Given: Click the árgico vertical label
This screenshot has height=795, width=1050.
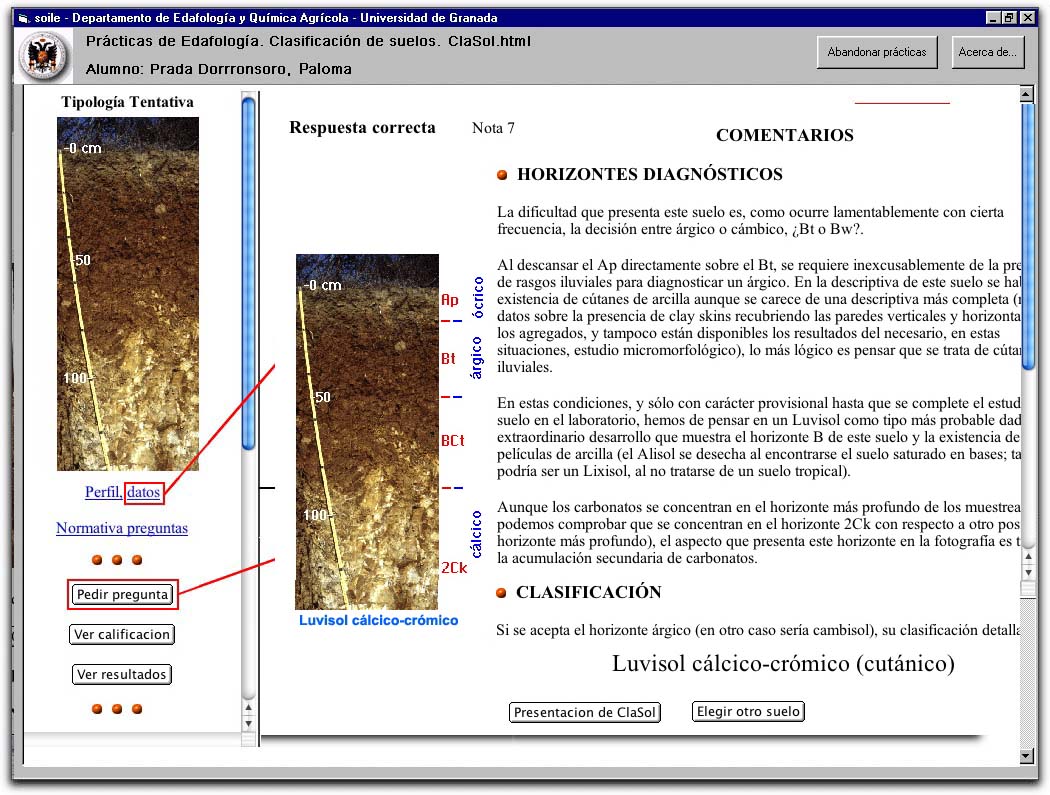Looking at the screenshot, I should pos(477,358).
